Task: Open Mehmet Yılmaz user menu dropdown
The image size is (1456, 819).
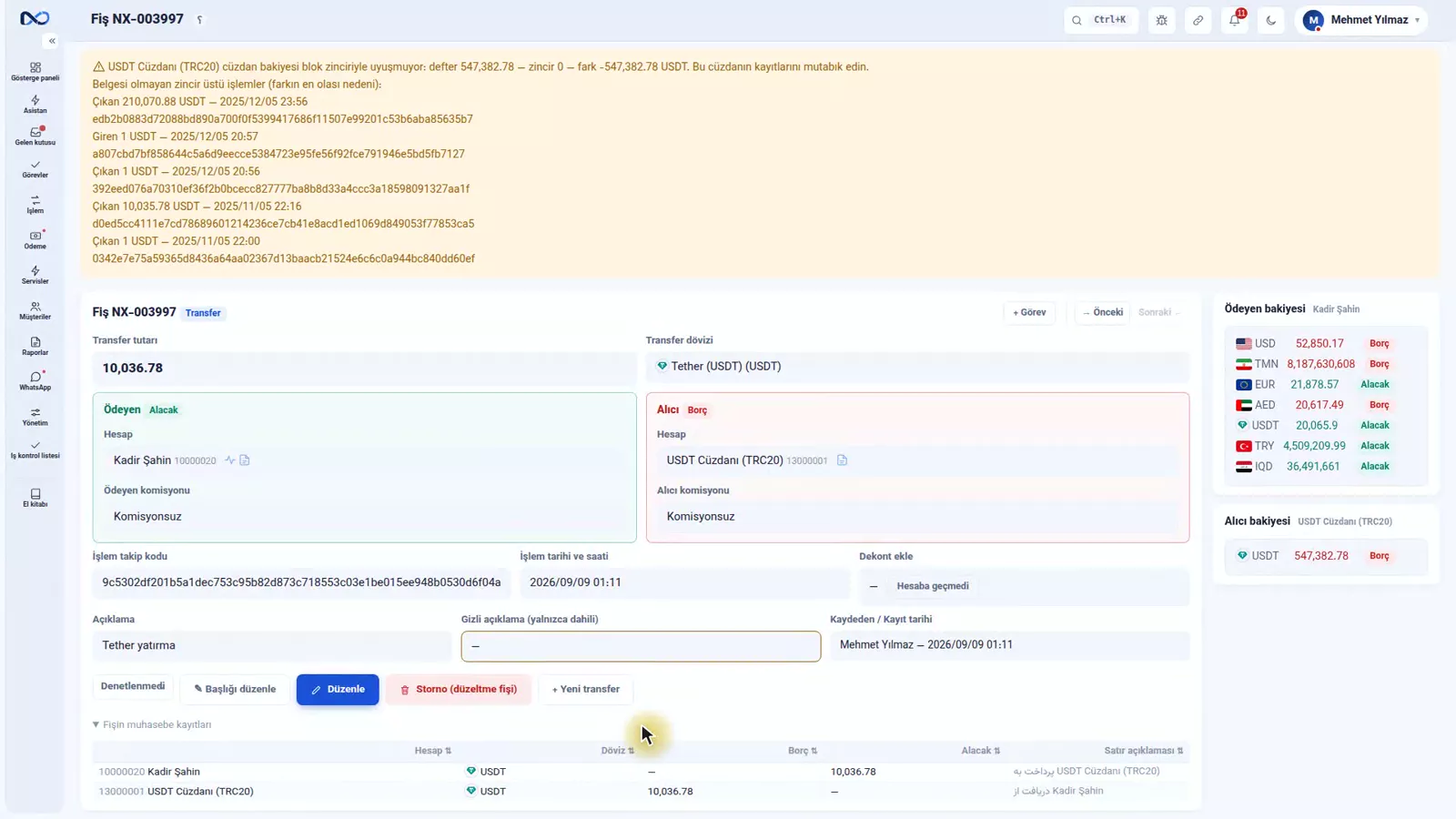Action: pyautogui.click(x=1361, y=20)
